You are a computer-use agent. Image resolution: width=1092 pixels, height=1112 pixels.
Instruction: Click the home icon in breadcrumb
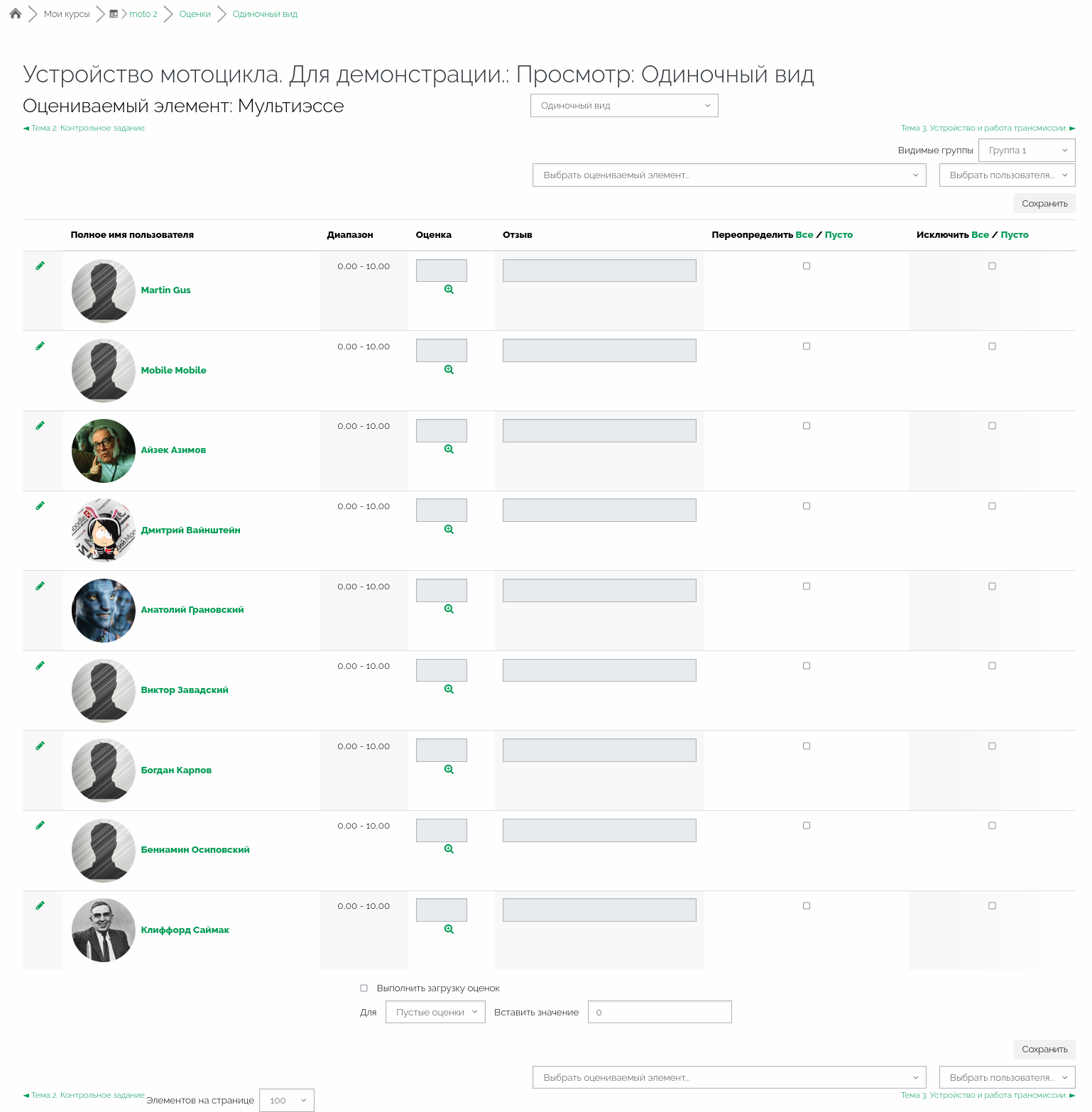click(x=16, y=13)
